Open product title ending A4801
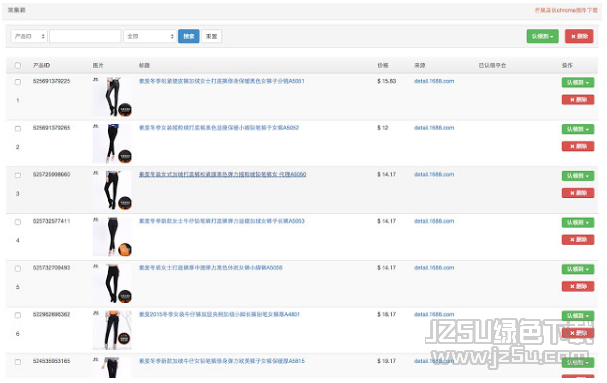This screenshot has width=607, height=383. coord(219,314)
